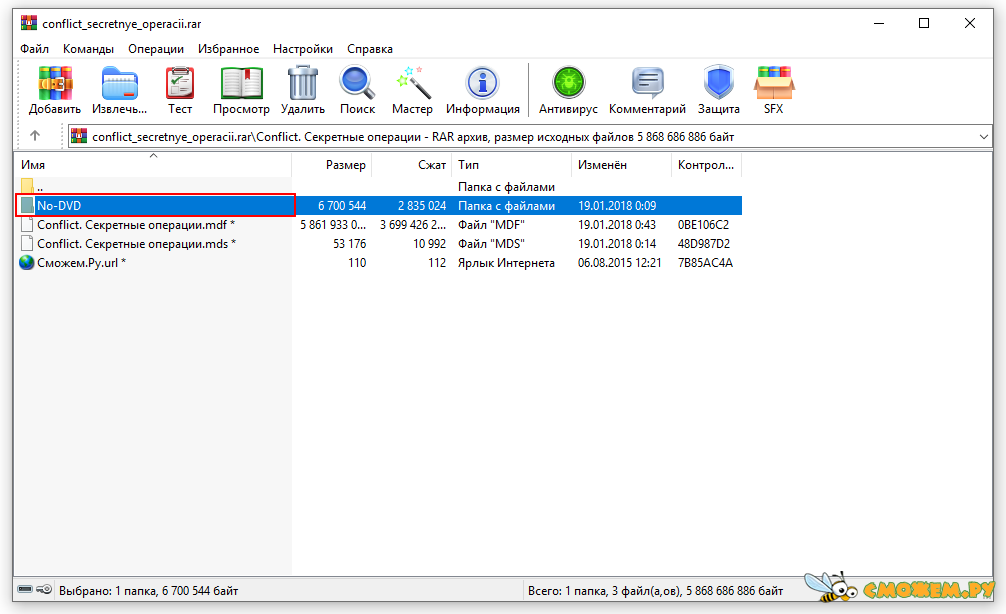1006x614 pixels.
Task: Sort by the Сжат column header
Action: tap(412, 165)
